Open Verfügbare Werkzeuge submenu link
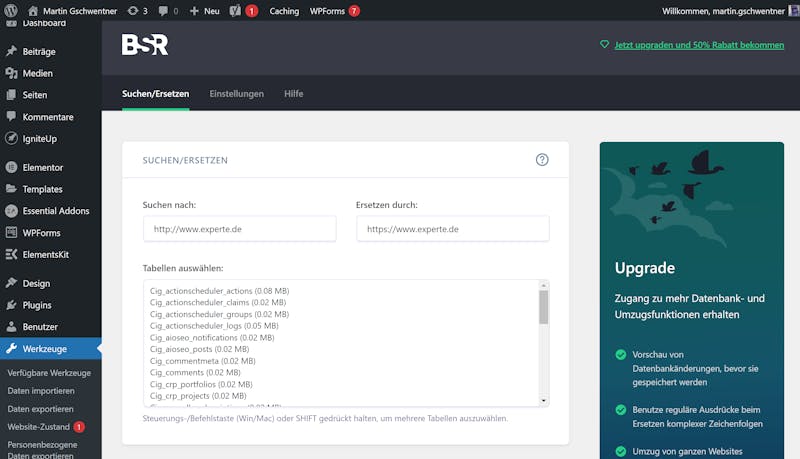This screenshot has width=800, height=459. pyautogui.click(x=49, y=373)
